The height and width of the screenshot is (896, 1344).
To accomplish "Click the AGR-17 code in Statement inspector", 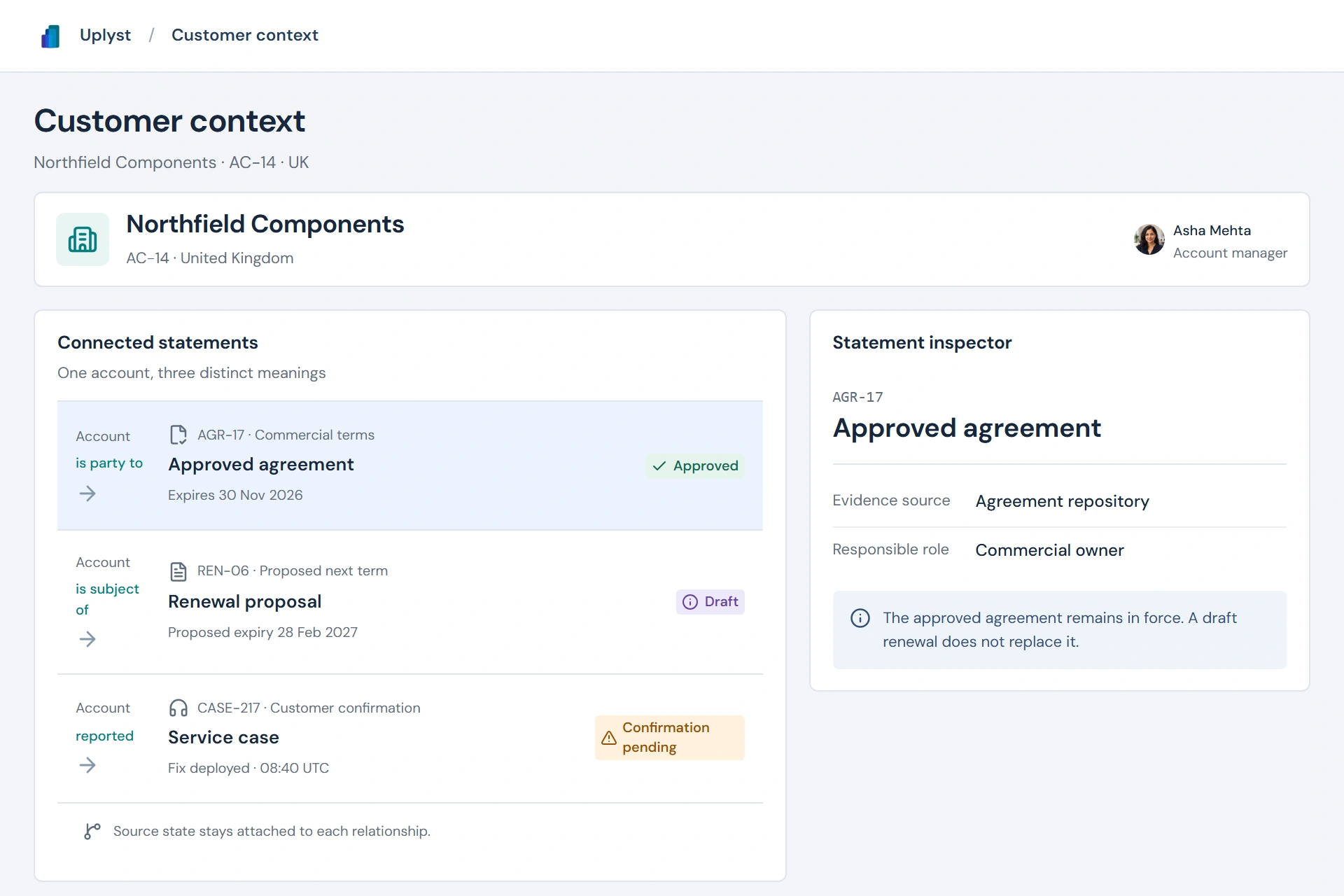I will (857, 397).
